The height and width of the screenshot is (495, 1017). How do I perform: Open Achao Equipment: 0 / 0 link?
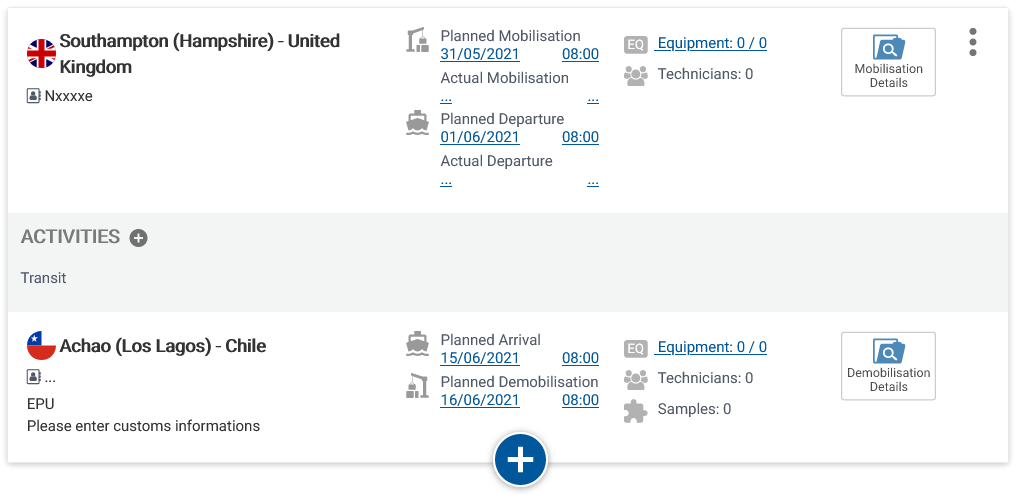coord(711,347)
